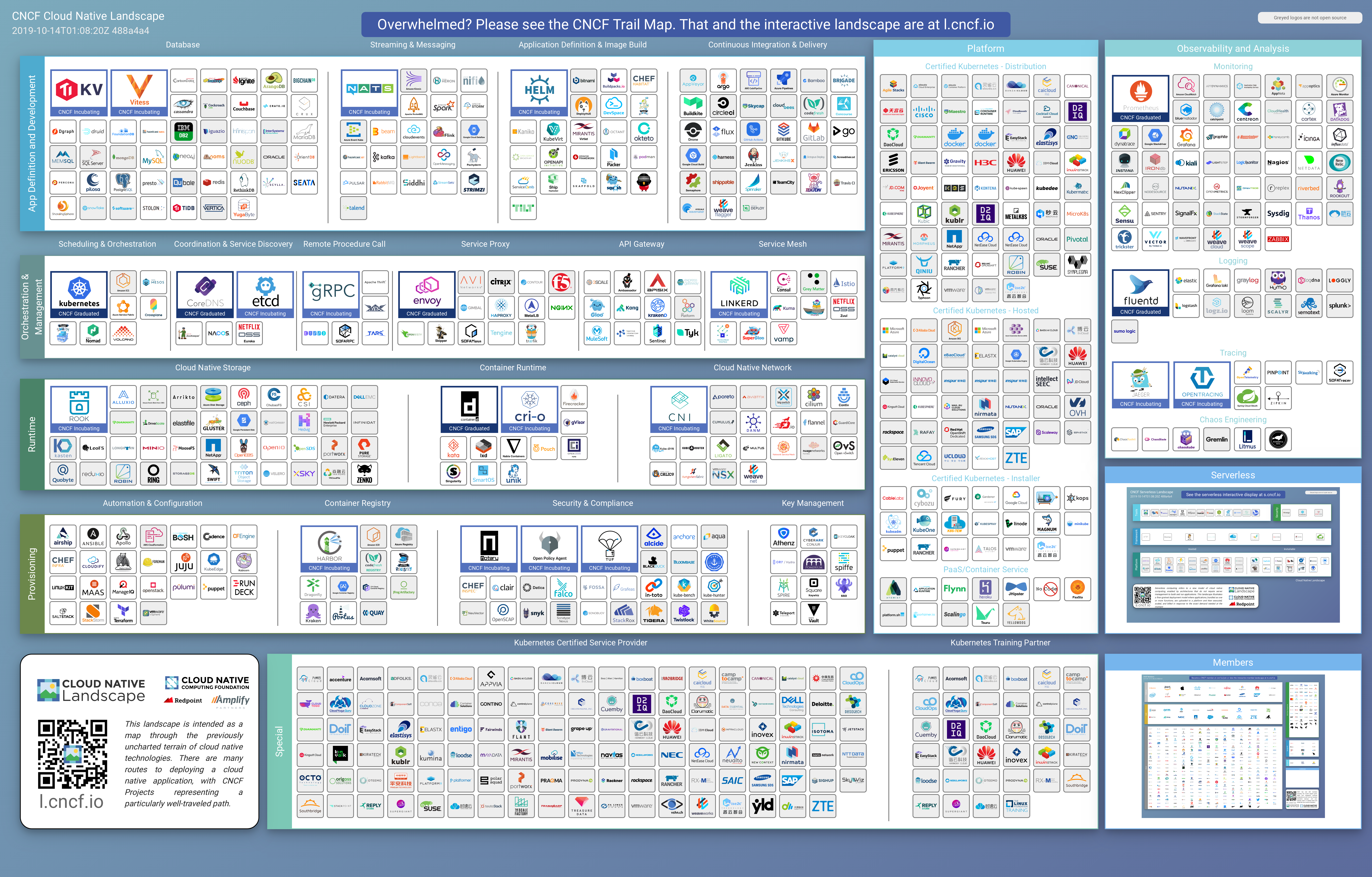Open the GitLab logo tile
1372x877 pixels.
pos(814,132)
